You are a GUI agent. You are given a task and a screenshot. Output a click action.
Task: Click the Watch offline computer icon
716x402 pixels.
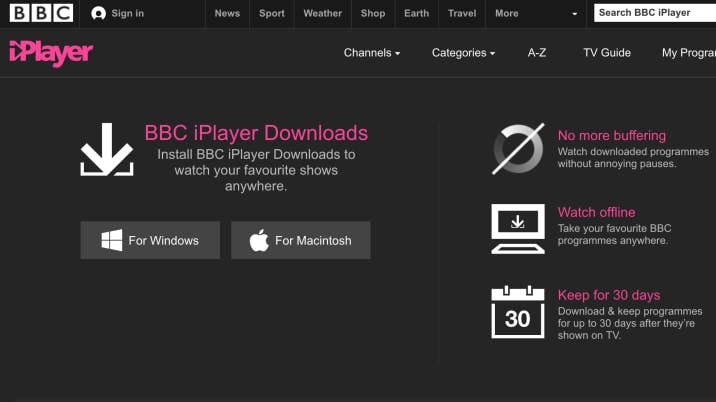[518, 229]
